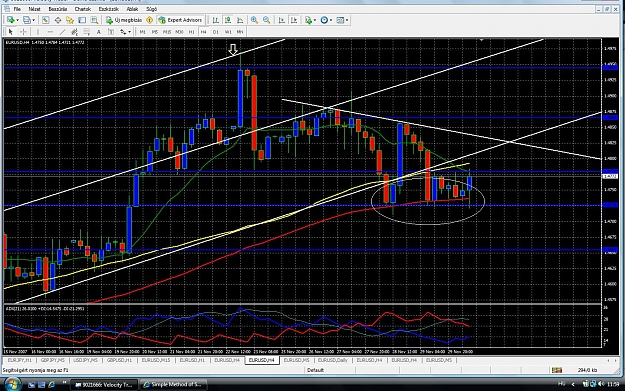Open the New Chart dropdown arrow
This screenshot has height=391, width=625.
click(x=17, y=20)
